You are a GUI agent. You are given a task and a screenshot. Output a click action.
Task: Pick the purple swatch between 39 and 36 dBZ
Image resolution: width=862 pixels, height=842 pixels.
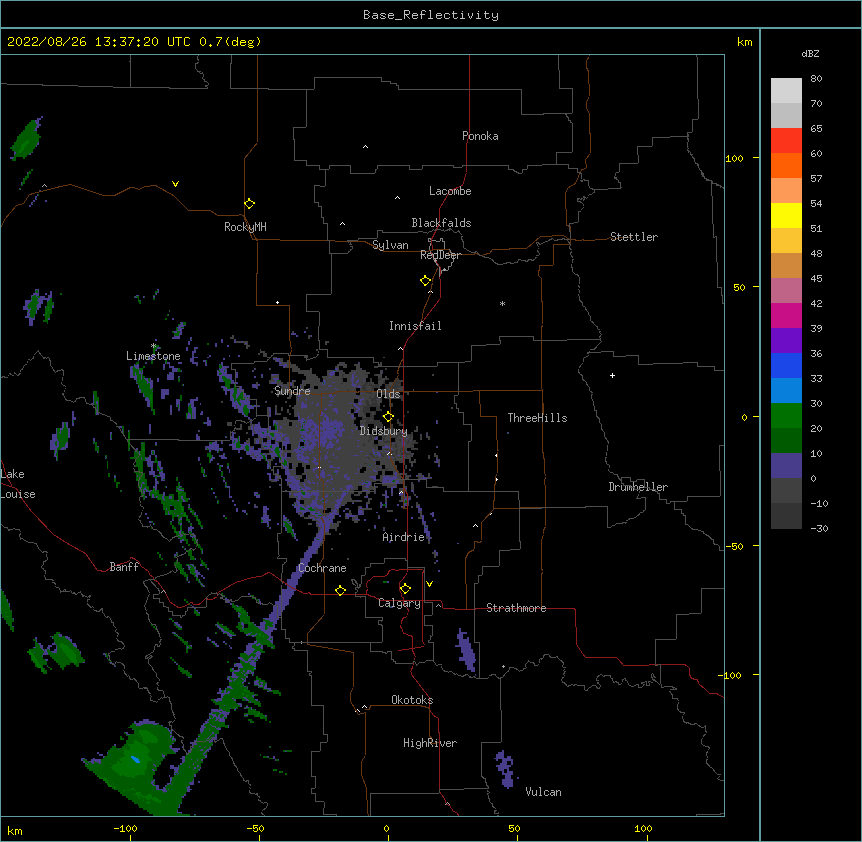point(786,340)
